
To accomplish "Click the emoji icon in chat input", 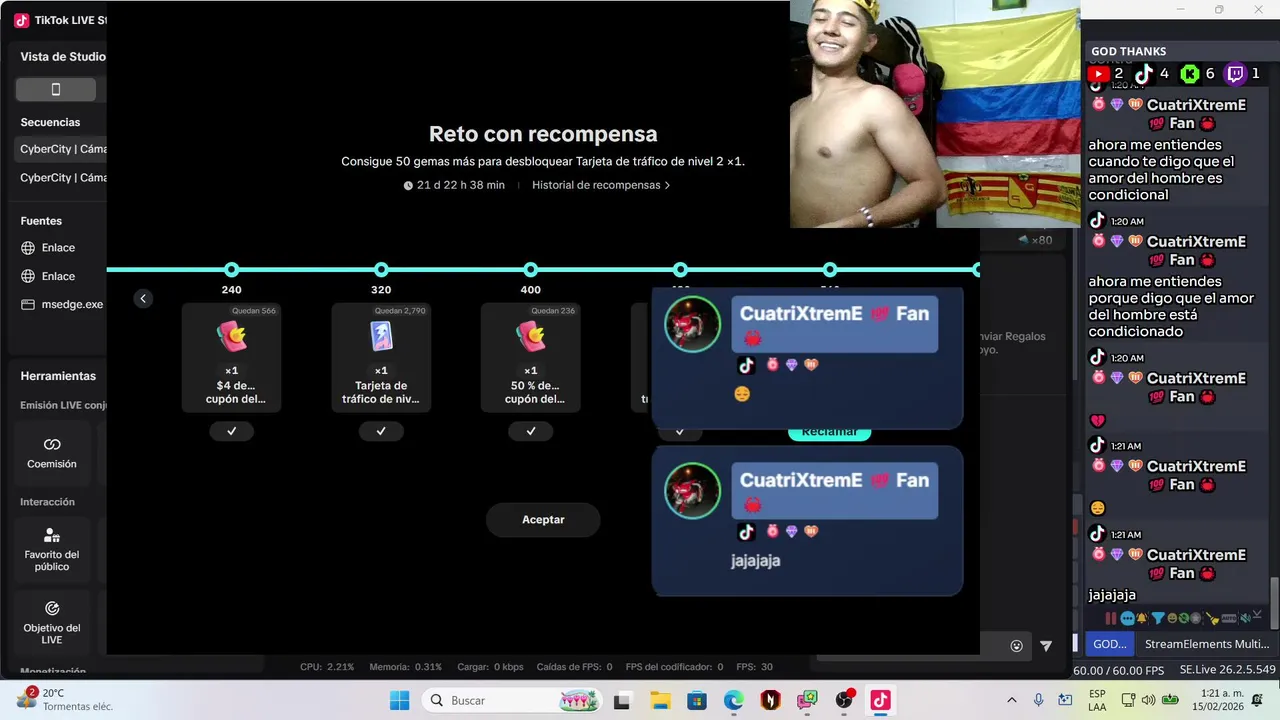I will (1016, 646).
